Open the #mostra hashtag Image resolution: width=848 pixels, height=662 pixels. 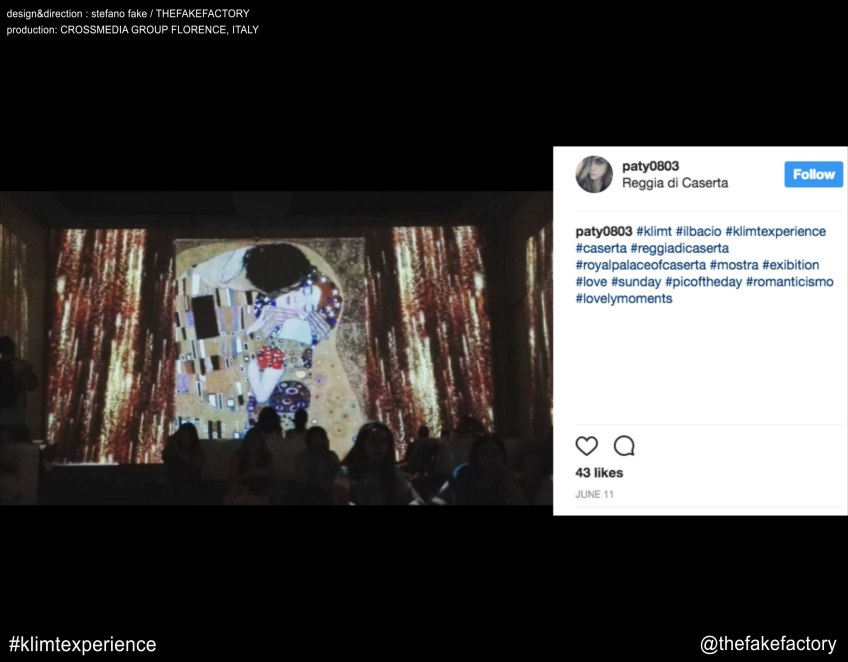pyautogui.click(x=734, y=265)
